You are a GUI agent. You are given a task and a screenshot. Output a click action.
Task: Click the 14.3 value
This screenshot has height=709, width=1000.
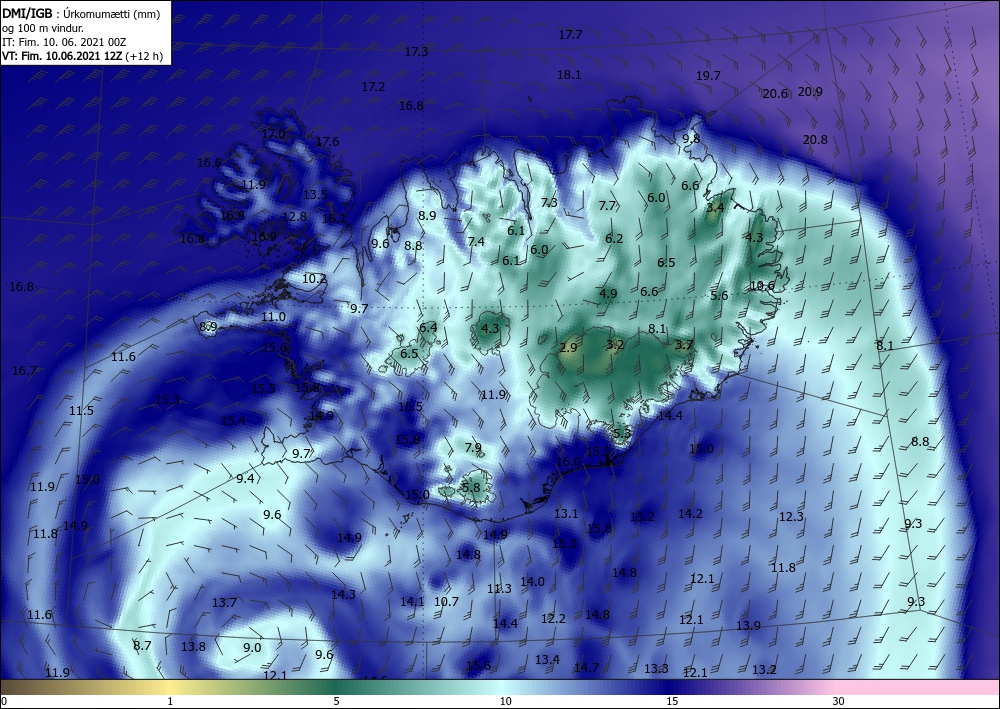pos(343,594)
